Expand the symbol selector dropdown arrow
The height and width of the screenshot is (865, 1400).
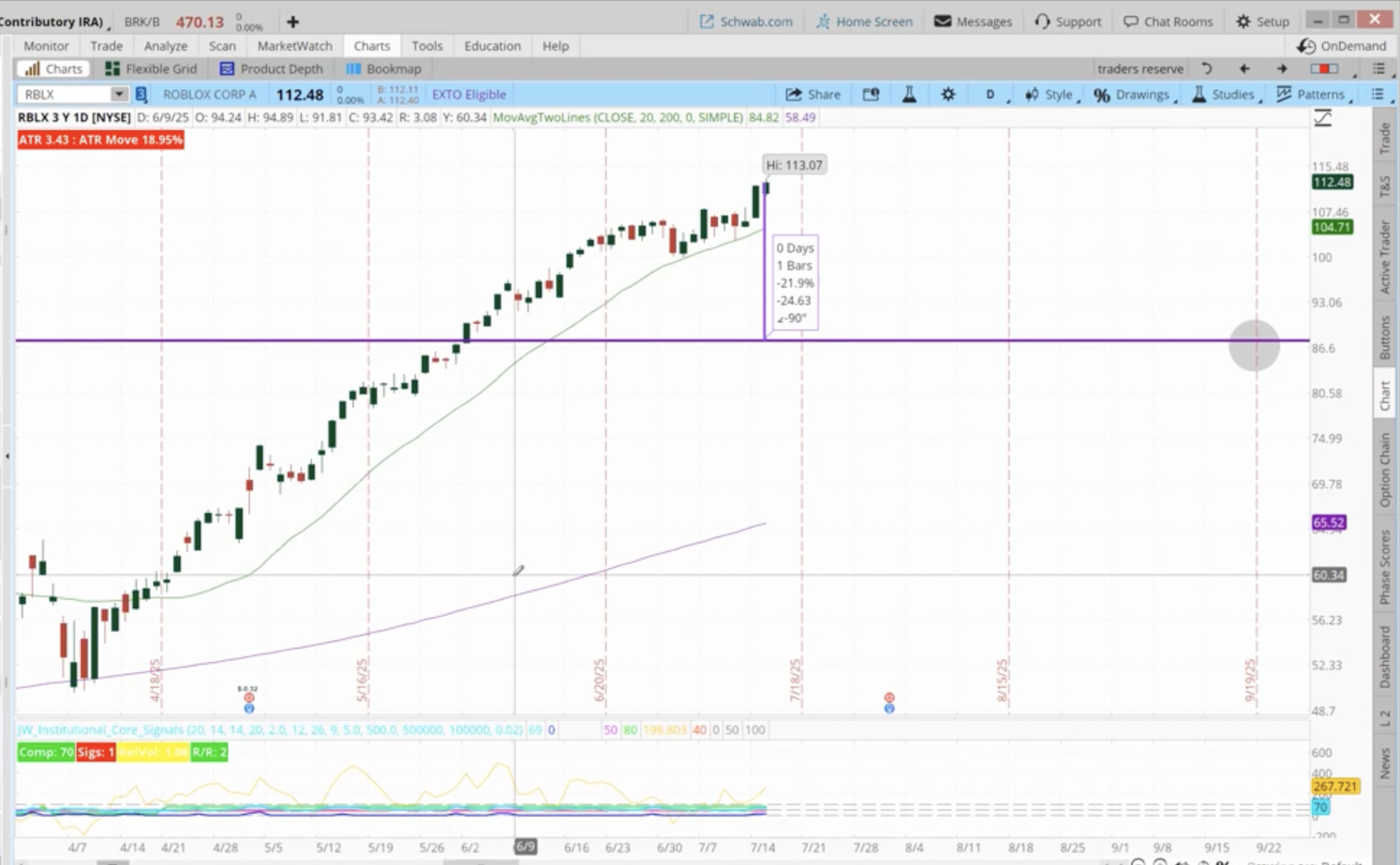[119, 94]
